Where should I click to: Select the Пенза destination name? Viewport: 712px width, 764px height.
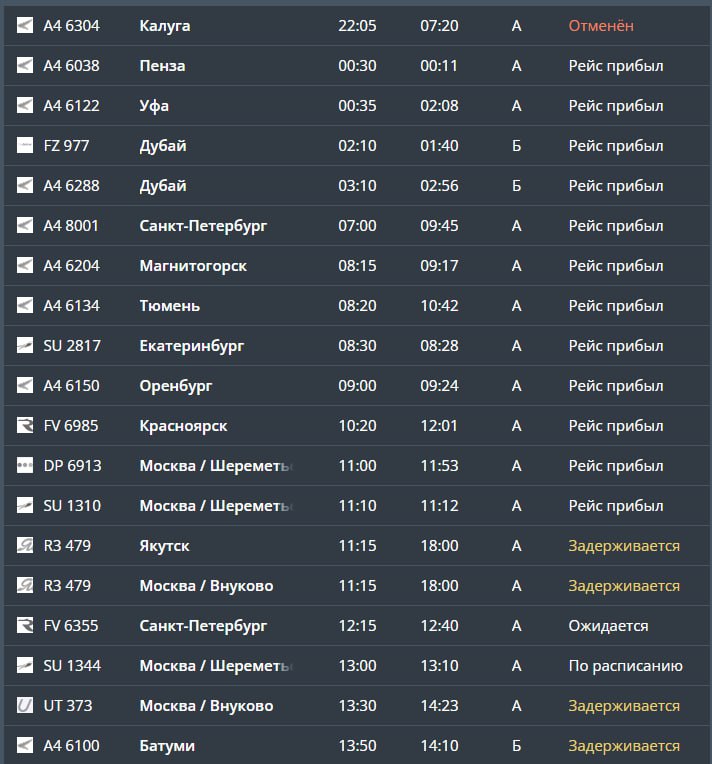[162, 66]
